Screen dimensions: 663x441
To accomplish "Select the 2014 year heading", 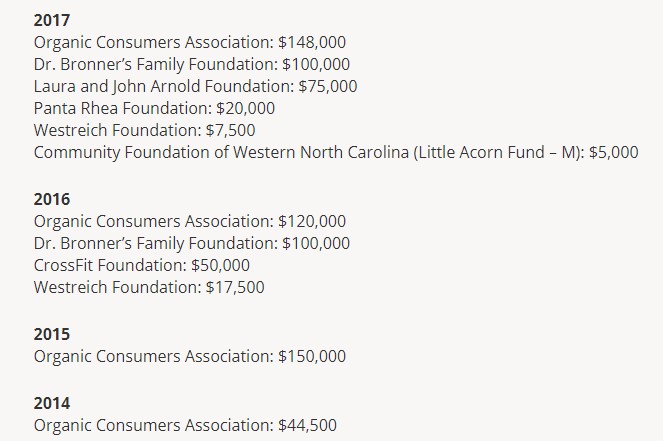I will 52,403.
